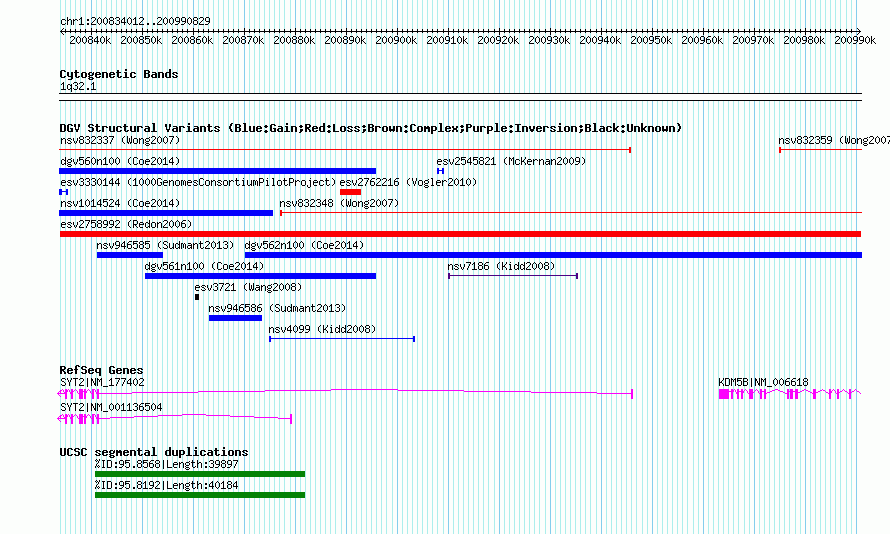Click the Cytogenetic Bands track title
This screenshot has height=534, width=890.
tap(119, 74)
